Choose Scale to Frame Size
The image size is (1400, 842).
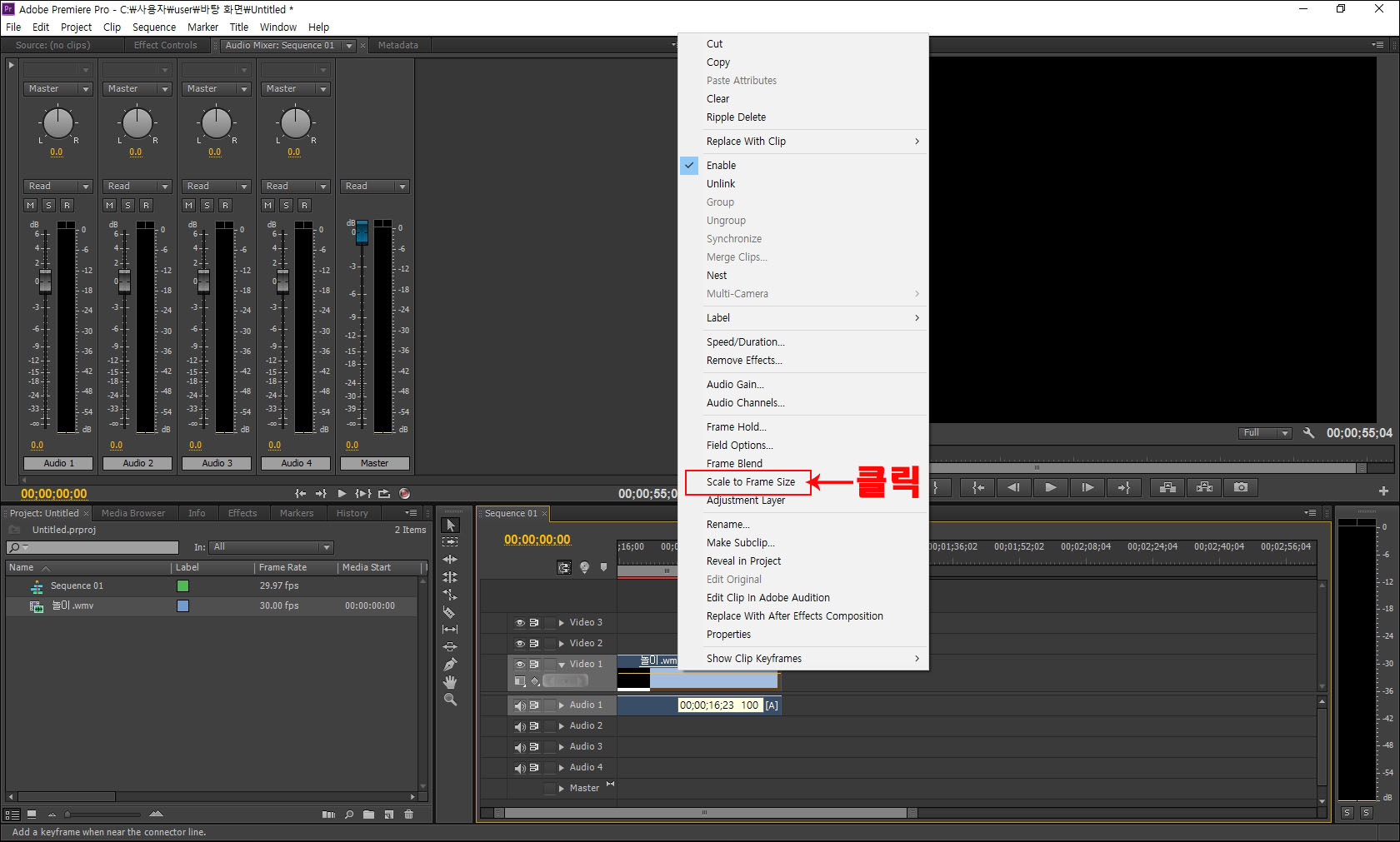[x=751, y=482]
